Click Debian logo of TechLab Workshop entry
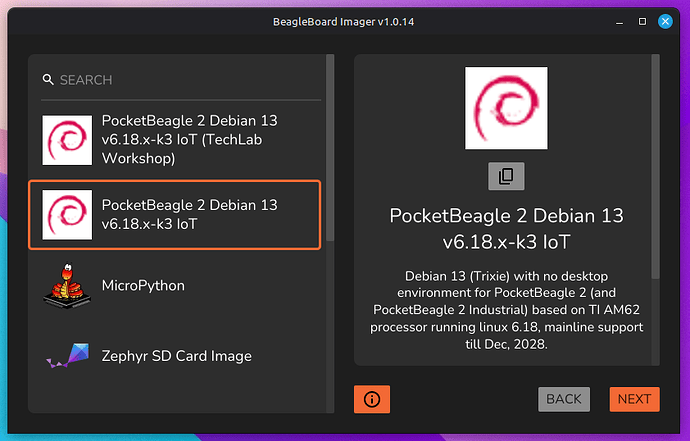690x441 pixels. point(67,140)
